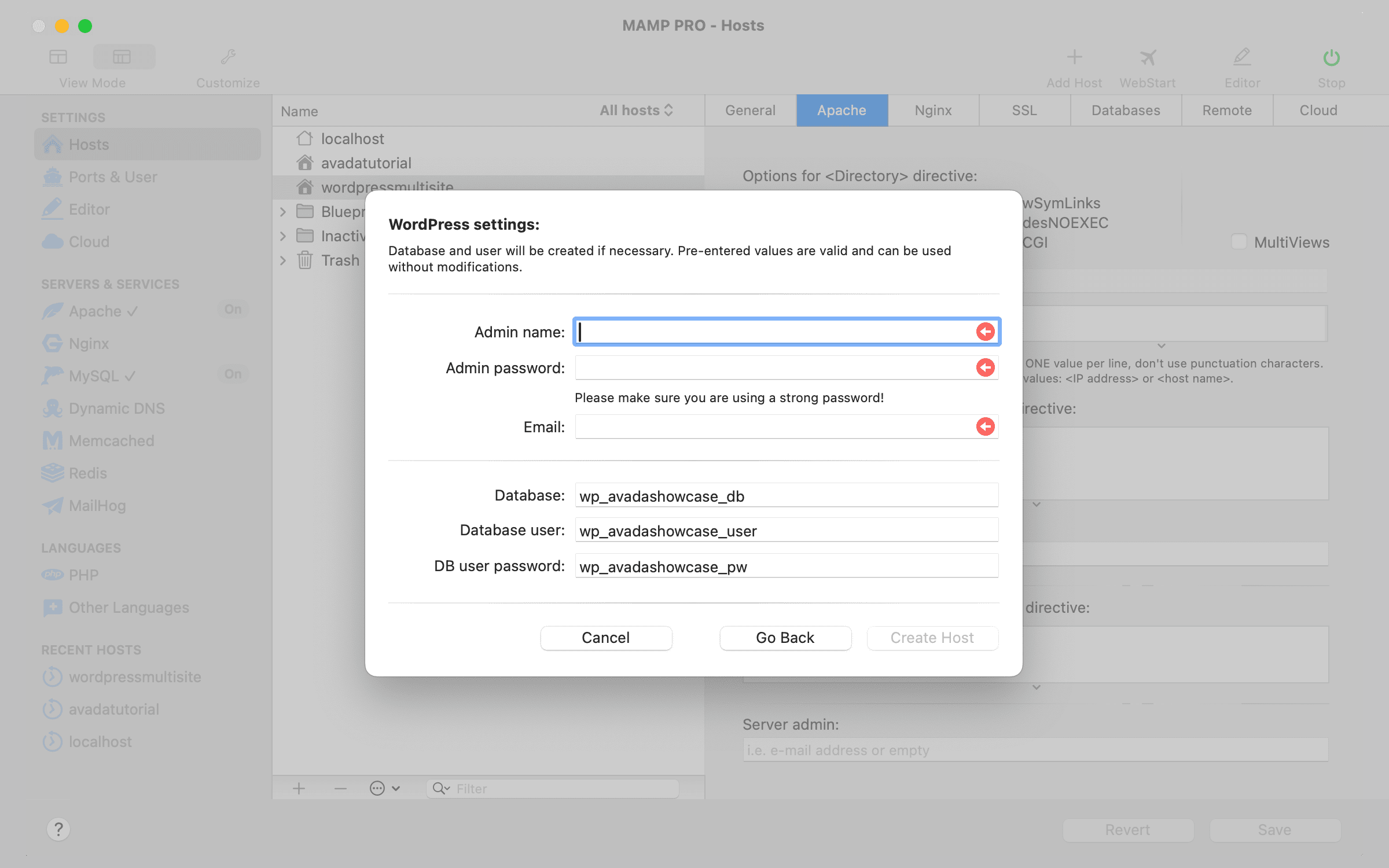Open WebStart airplane icon
This screenshot has width=1389, height=868.
click(1148, 57)
